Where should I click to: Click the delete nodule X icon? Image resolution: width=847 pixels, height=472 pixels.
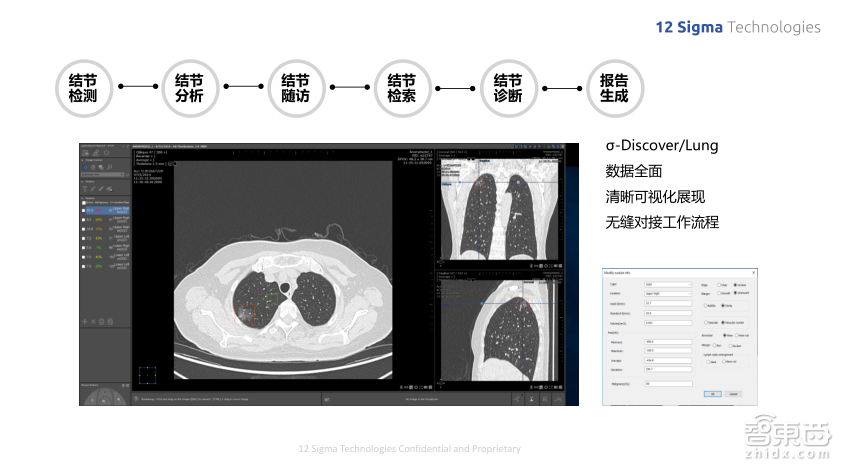click(x=95, y=321)
